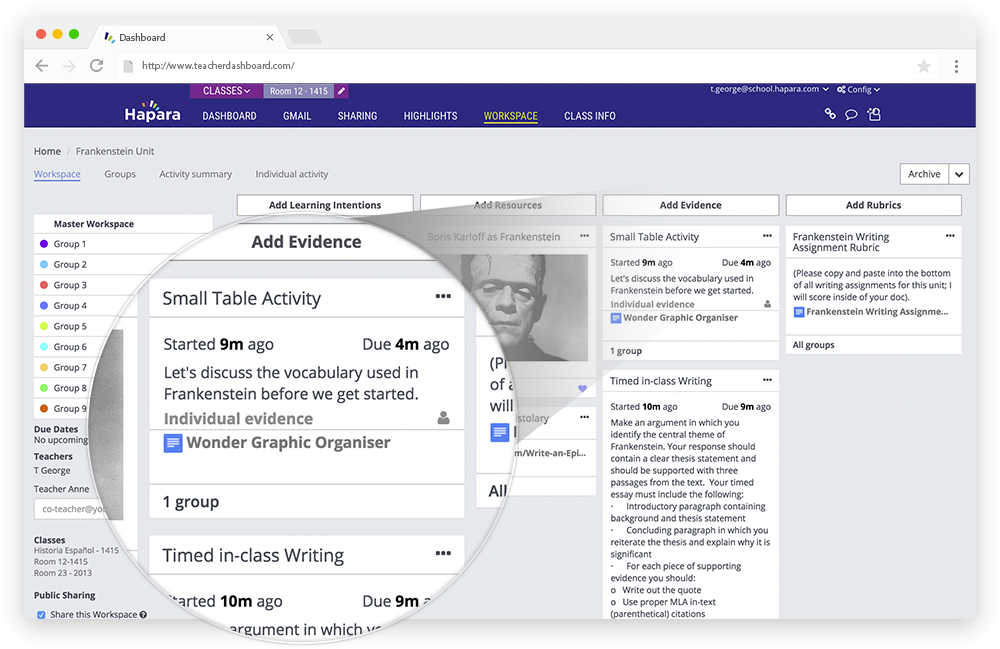Go to the DASHBOARD nav item
1000x649 pixels.
pyautogui.click(x=229, y=116)
